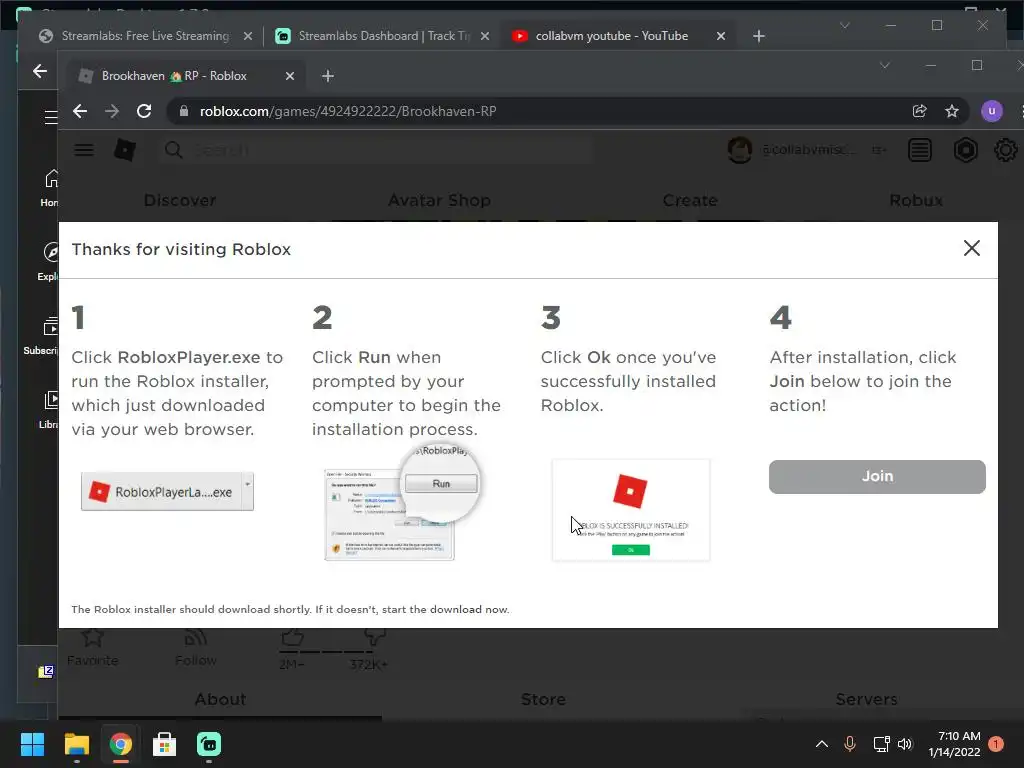Screen dimensions: 1024x768
Task: Click the Roblox installed successfully illustration
Action: 631,509
